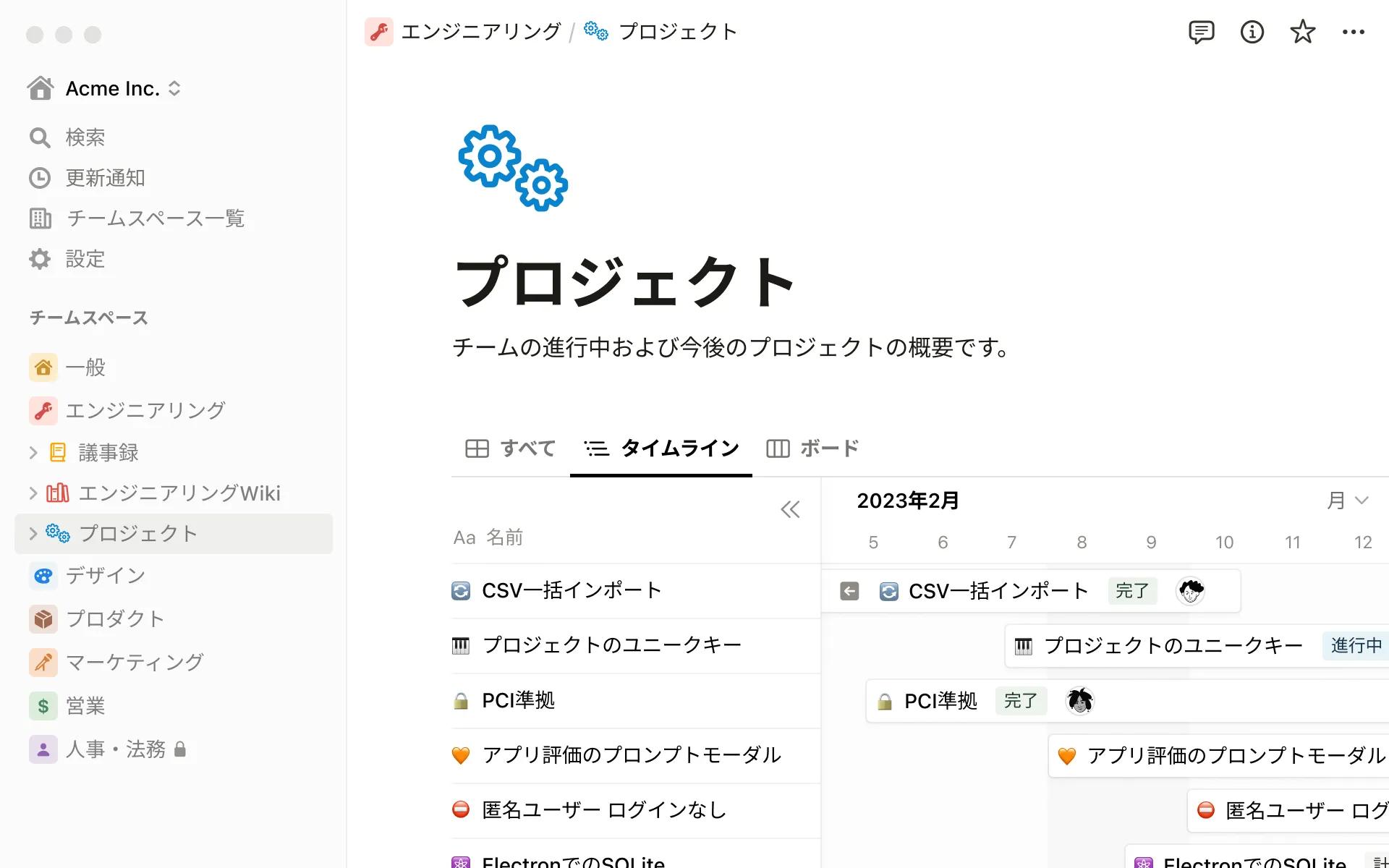
Task: Star this page as favorite
Action: 1302,33
